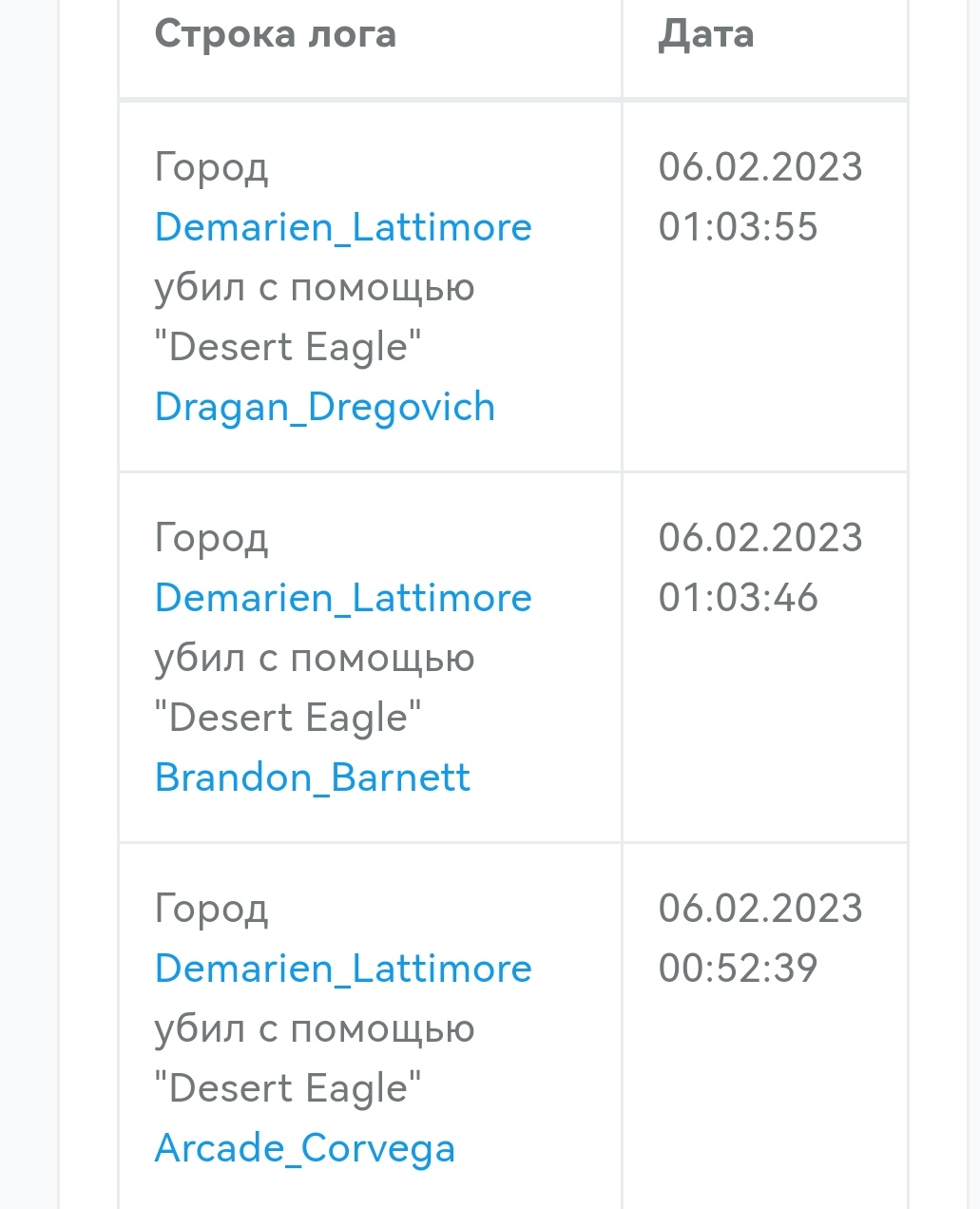
Task: Click "убил с помощью" in the Arcade_Corvega entry
Action: click(x=315, y=1028)
